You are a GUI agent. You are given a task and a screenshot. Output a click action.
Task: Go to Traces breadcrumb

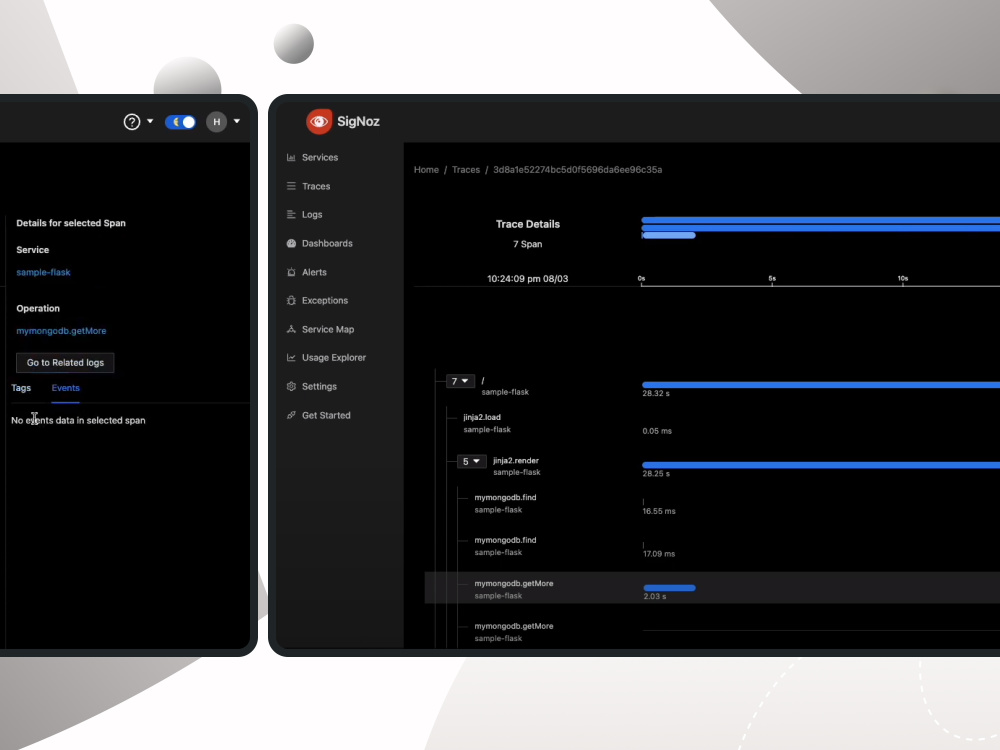pos(466,170)
